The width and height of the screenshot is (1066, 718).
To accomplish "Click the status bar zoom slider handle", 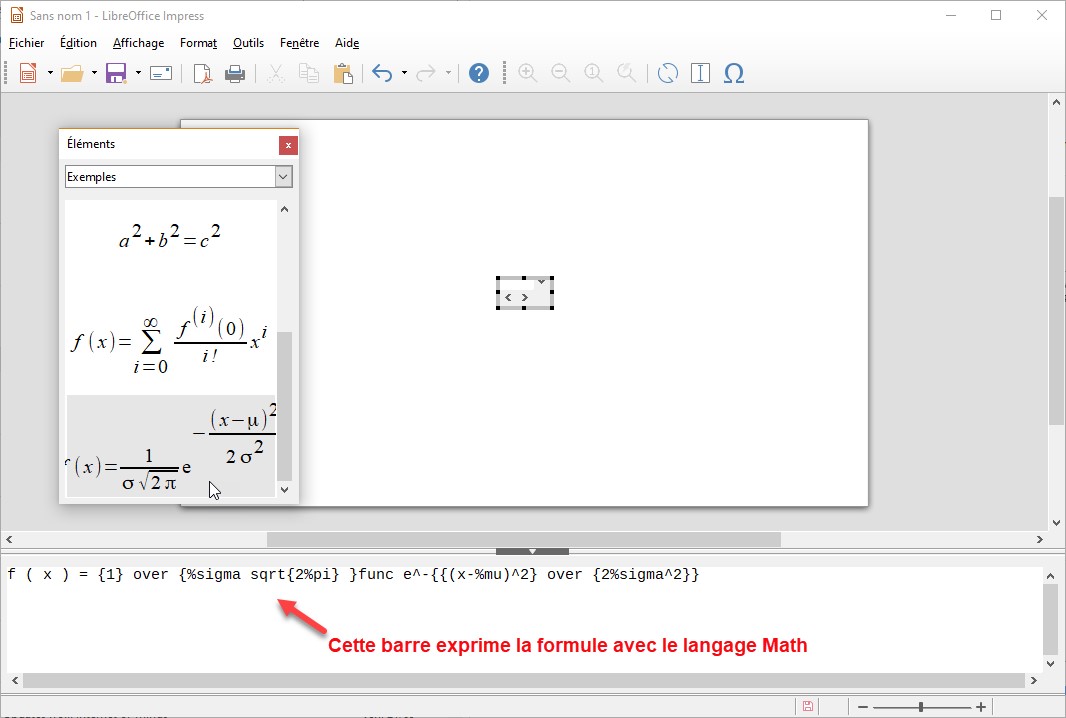I will pyautogui.click(x=920, y=706).
